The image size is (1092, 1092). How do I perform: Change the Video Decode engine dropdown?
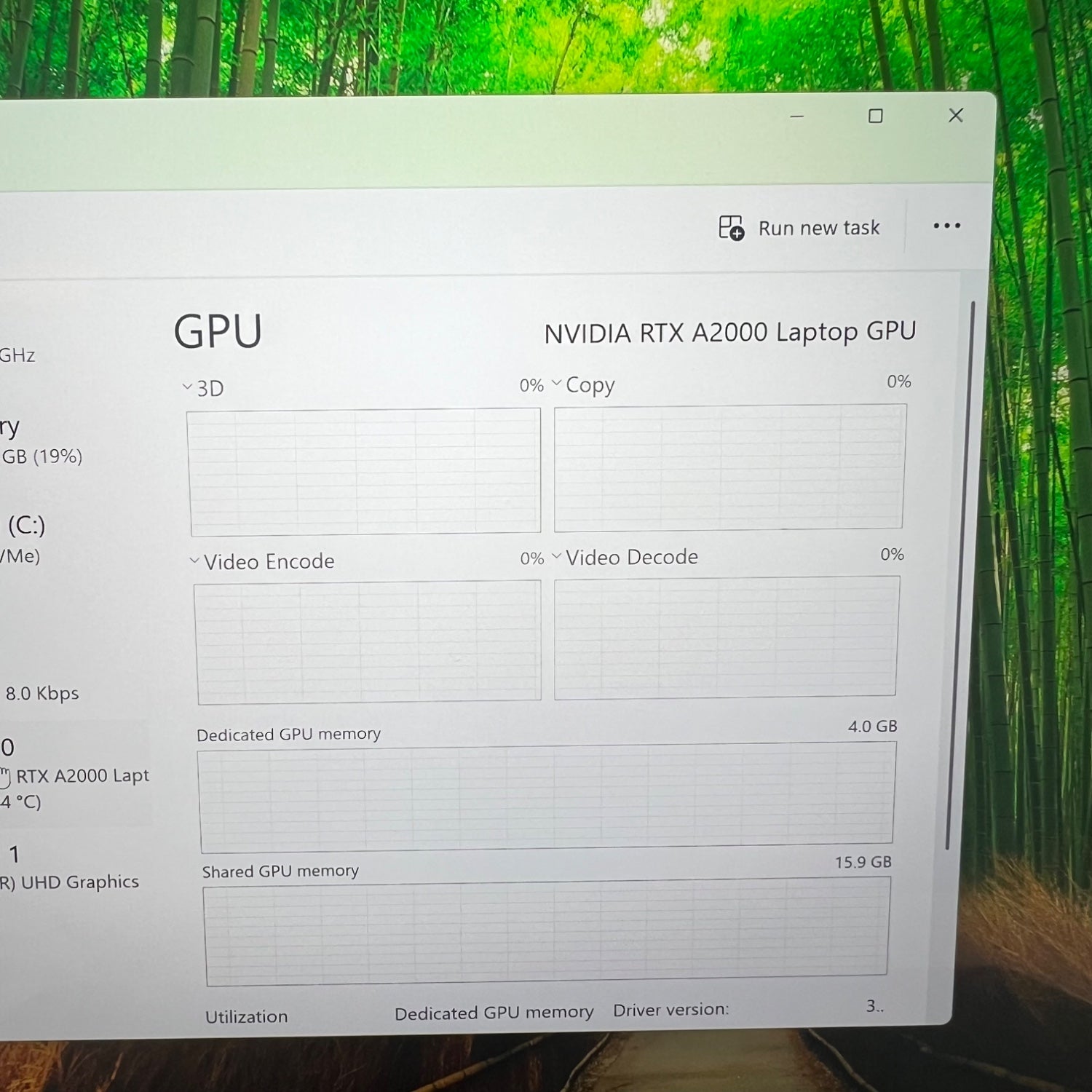(557, 557)
